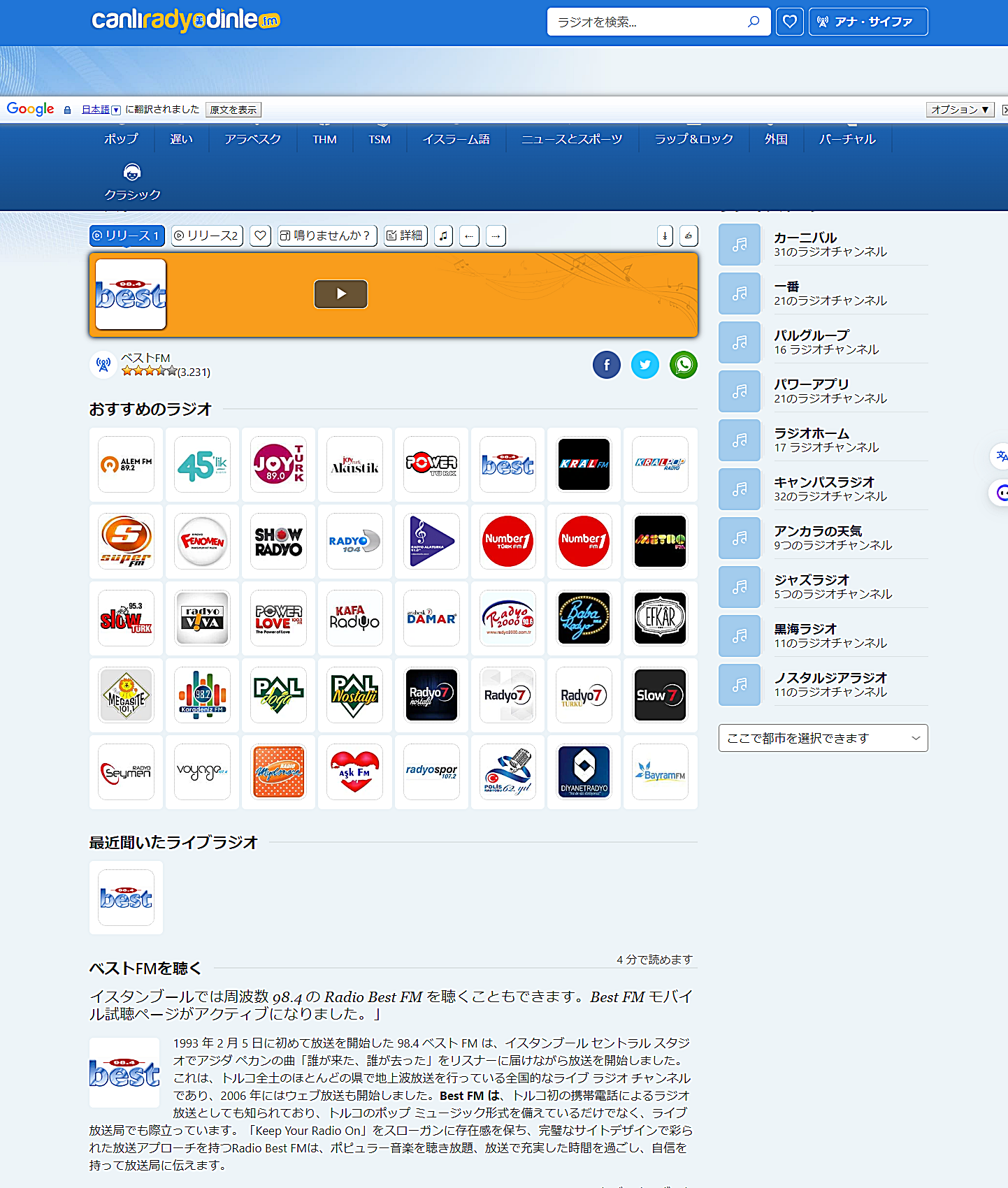Select the ニュースとスポーツ category tab

point(572,139)
